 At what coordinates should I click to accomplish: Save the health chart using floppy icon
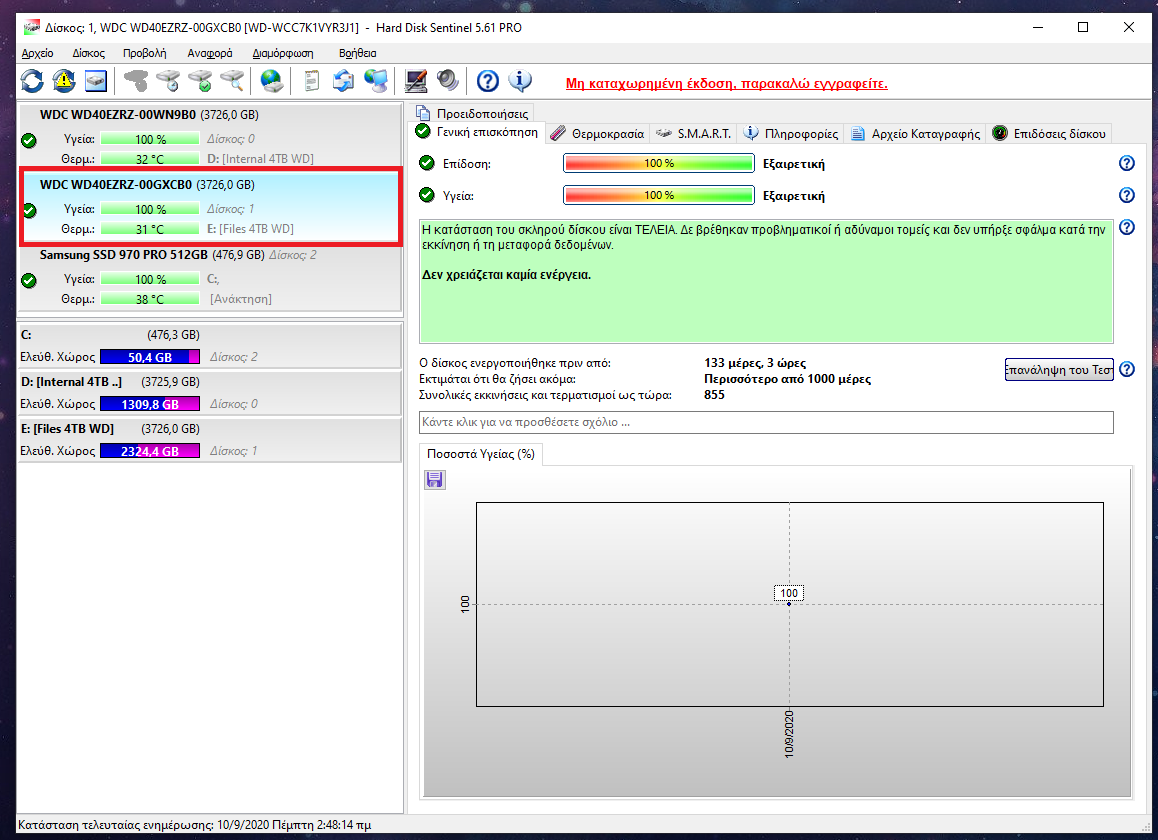[435, 480]
